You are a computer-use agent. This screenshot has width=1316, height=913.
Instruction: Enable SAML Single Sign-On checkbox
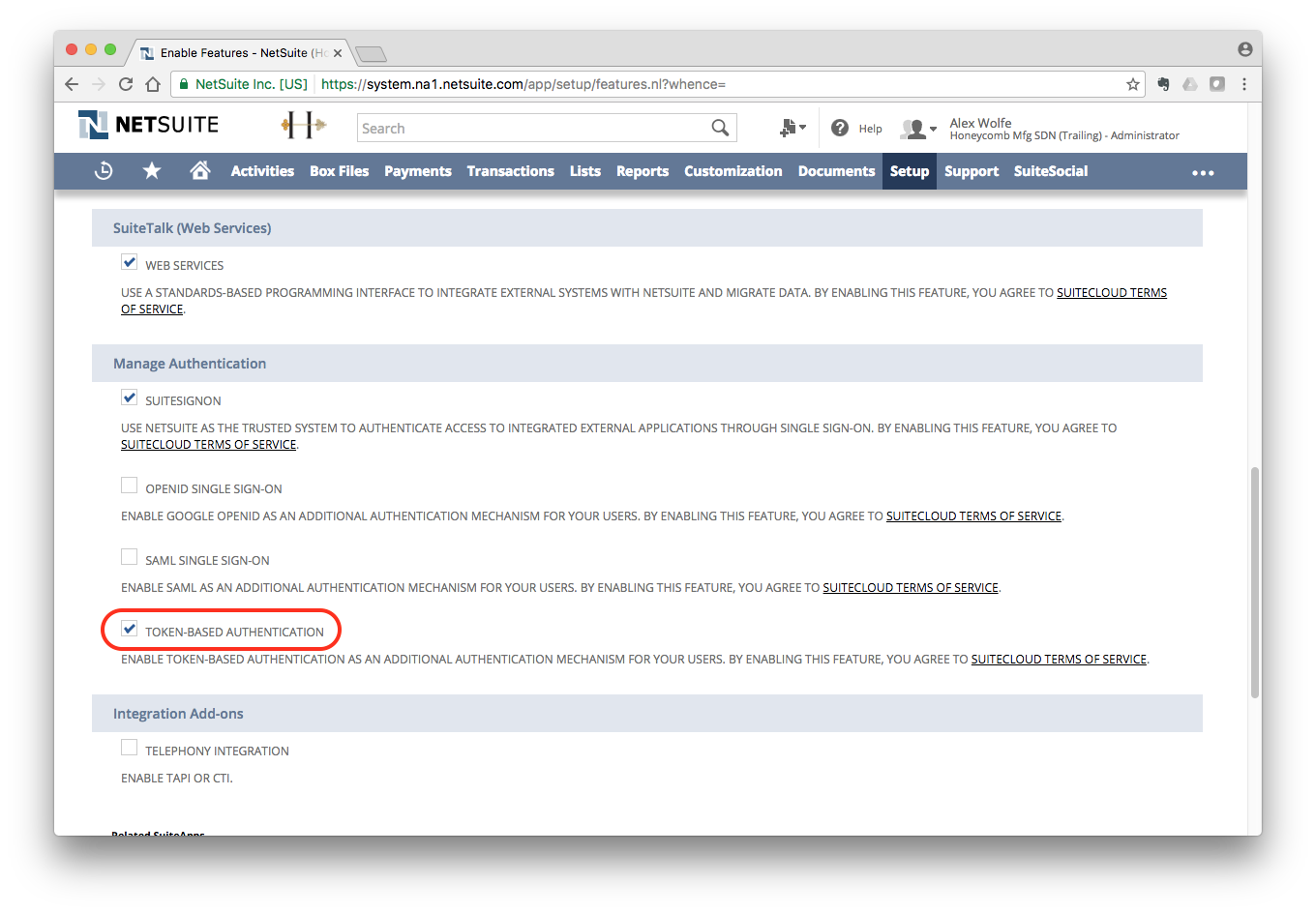click(129, 556)
